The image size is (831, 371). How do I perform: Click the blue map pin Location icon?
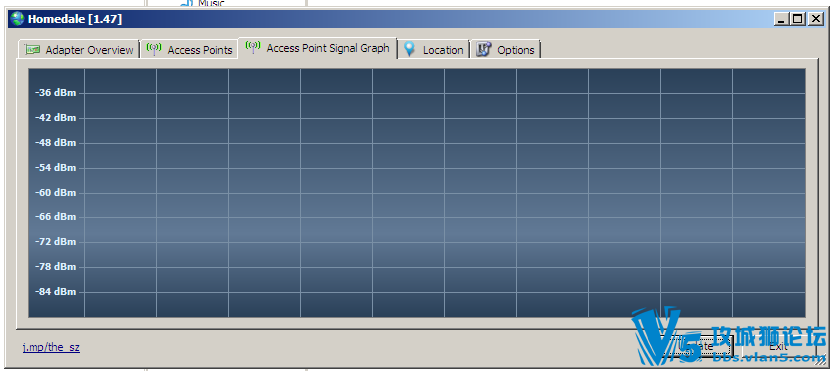pos(409,49)
